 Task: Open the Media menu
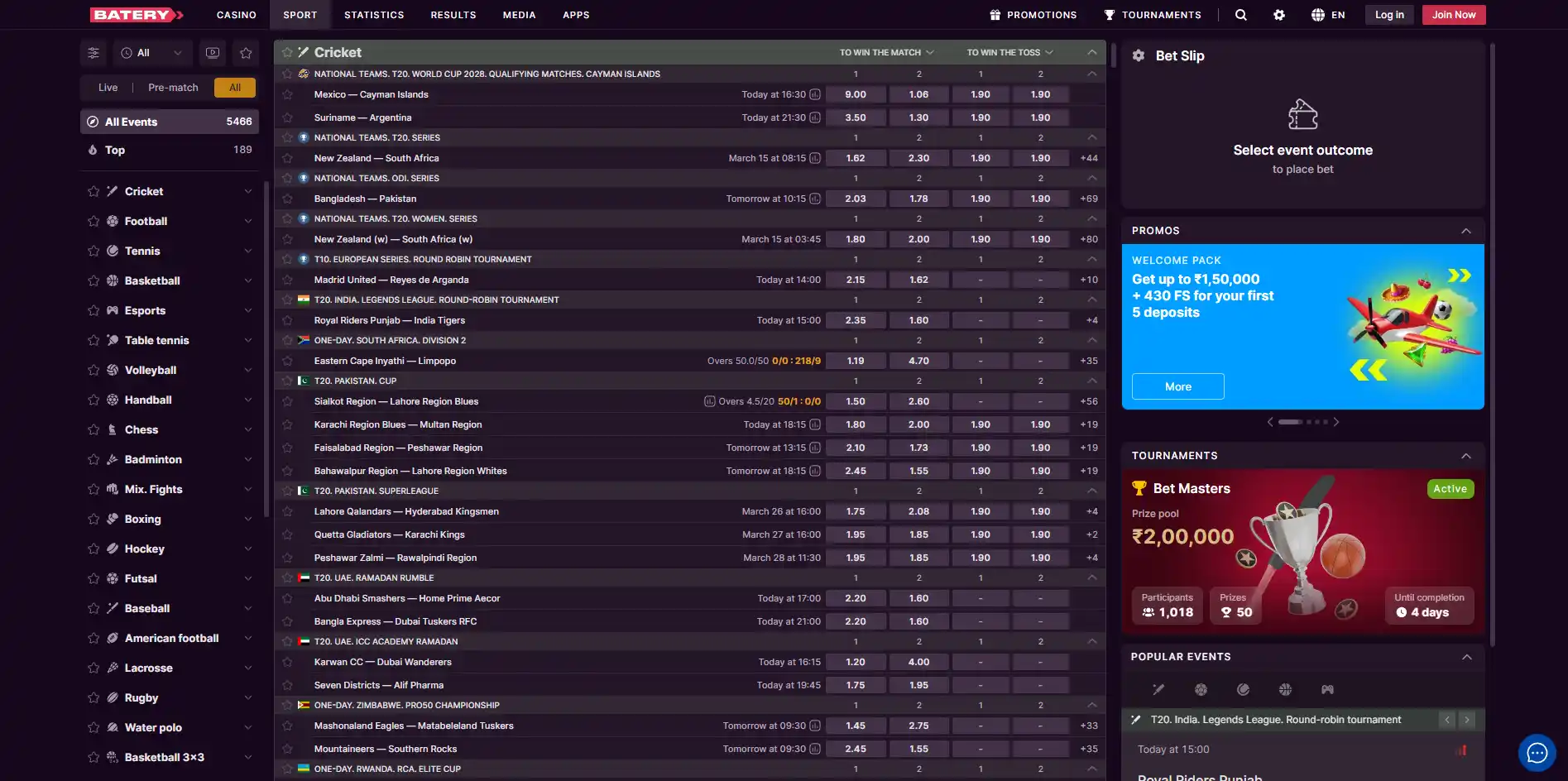520,15
